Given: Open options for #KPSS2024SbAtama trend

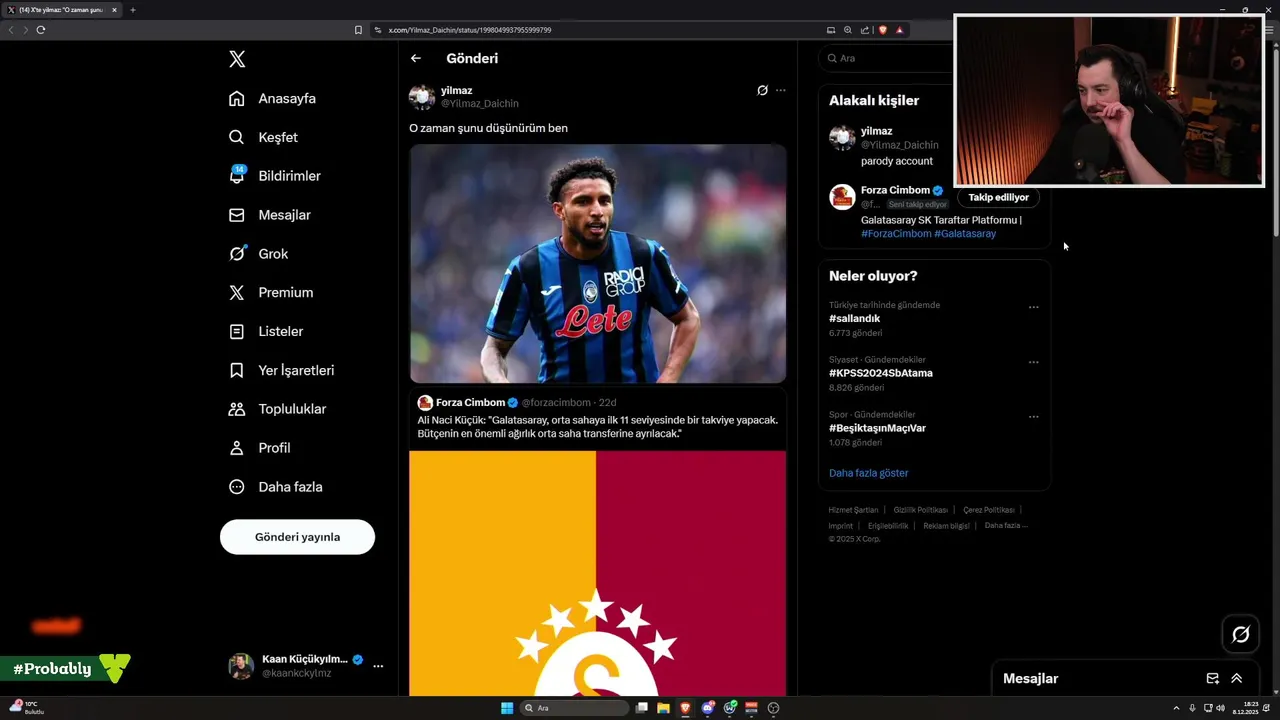Looking at the screenshot, I should [1034, 362].
